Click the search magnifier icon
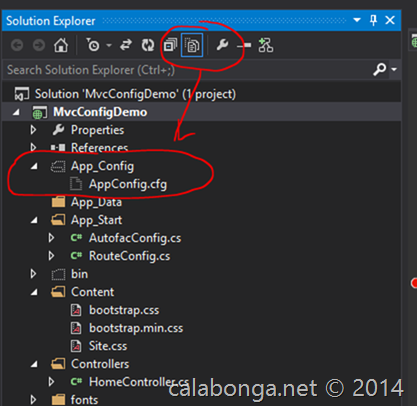Screen dimensions: 417x406 coord(379,70)
